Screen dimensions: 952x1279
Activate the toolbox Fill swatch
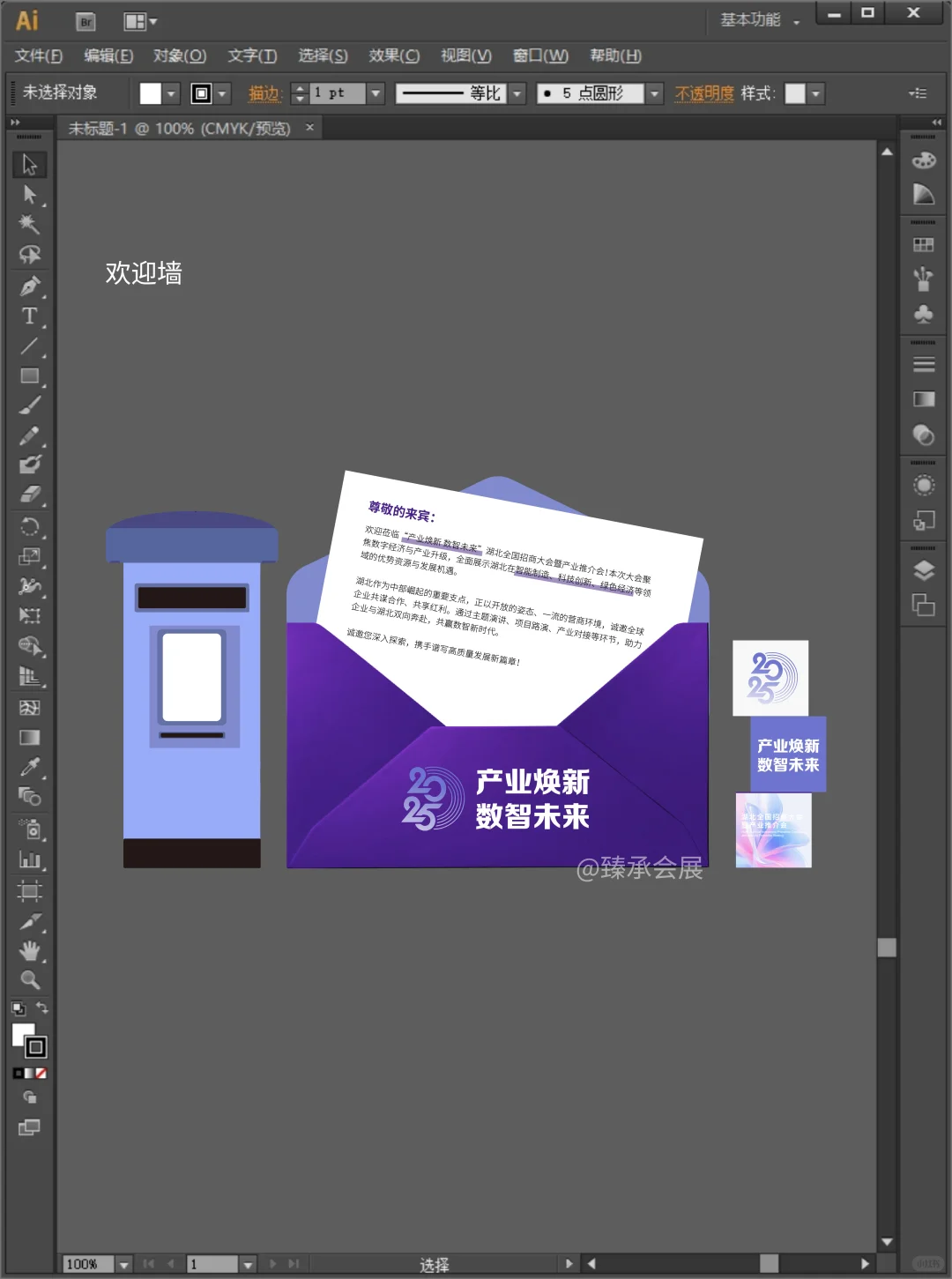click(x=23, y=1034)
